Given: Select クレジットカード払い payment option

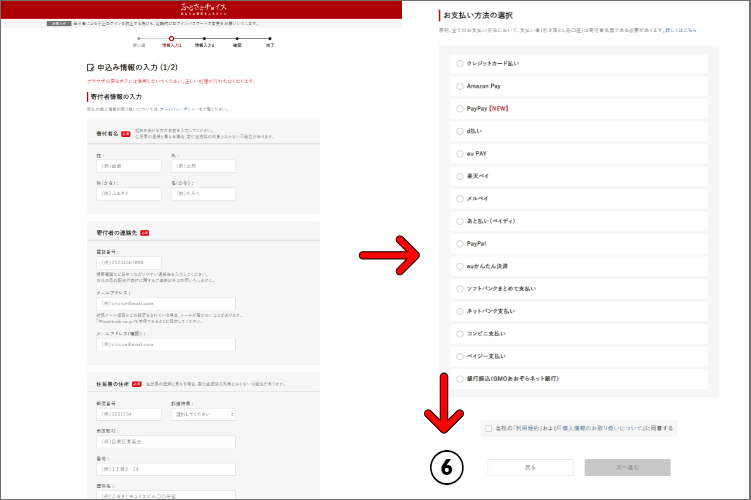Looking at the screenshot, I should 460,63.
